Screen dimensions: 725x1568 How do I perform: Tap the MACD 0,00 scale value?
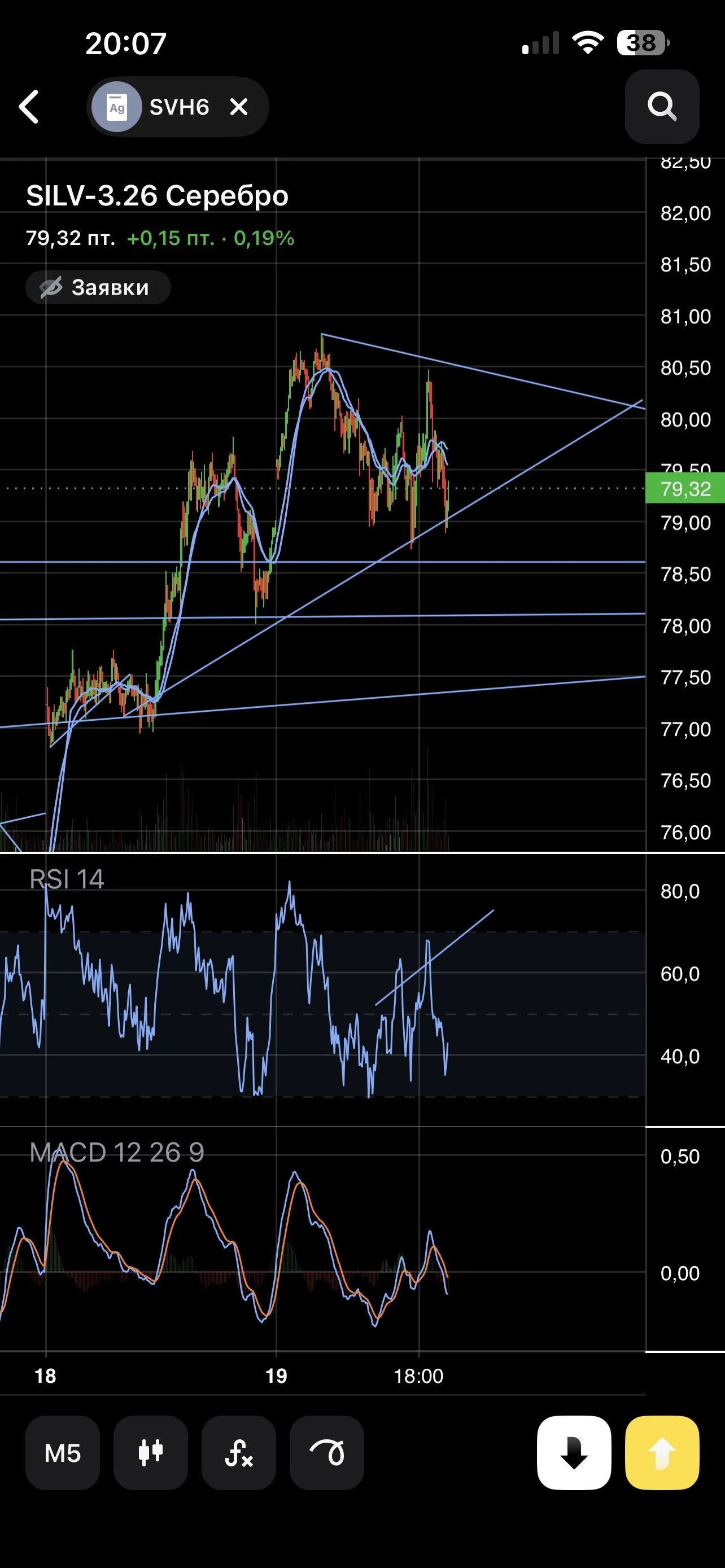coord(680,1273)
